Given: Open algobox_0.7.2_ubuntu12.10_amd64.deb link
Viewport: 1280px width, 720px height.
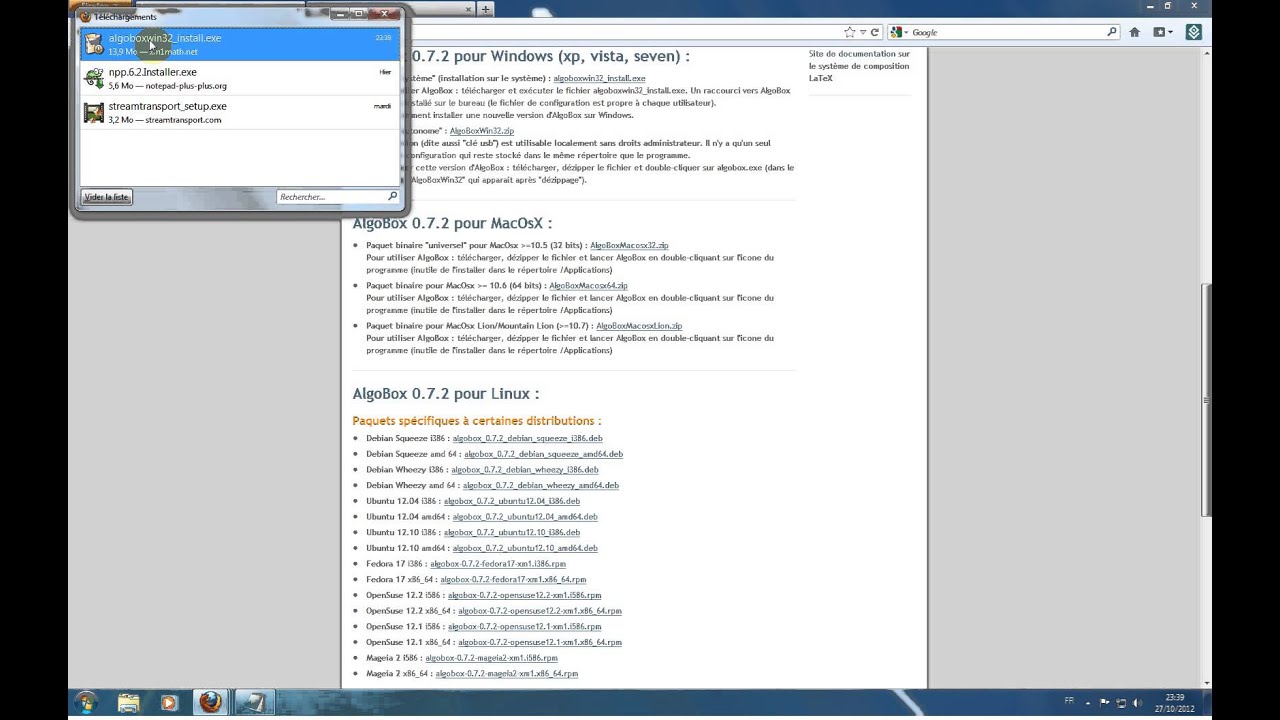Looking at the screenshot, I should coord(525,548).
